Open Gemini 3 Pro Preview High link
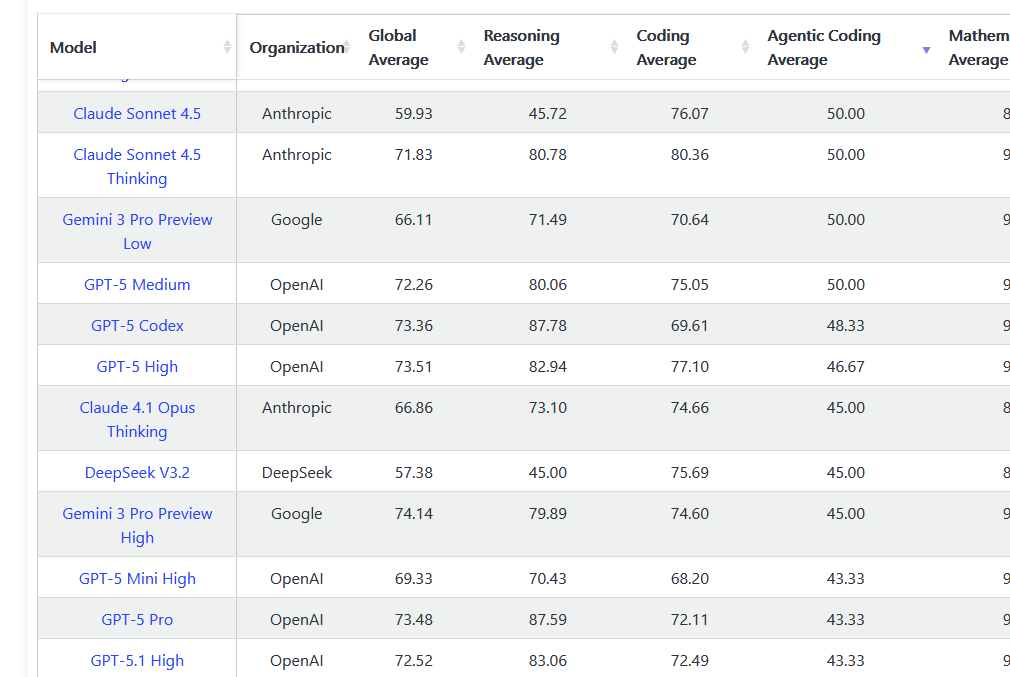Screen dimensions: 1010x677 point(137,525)
